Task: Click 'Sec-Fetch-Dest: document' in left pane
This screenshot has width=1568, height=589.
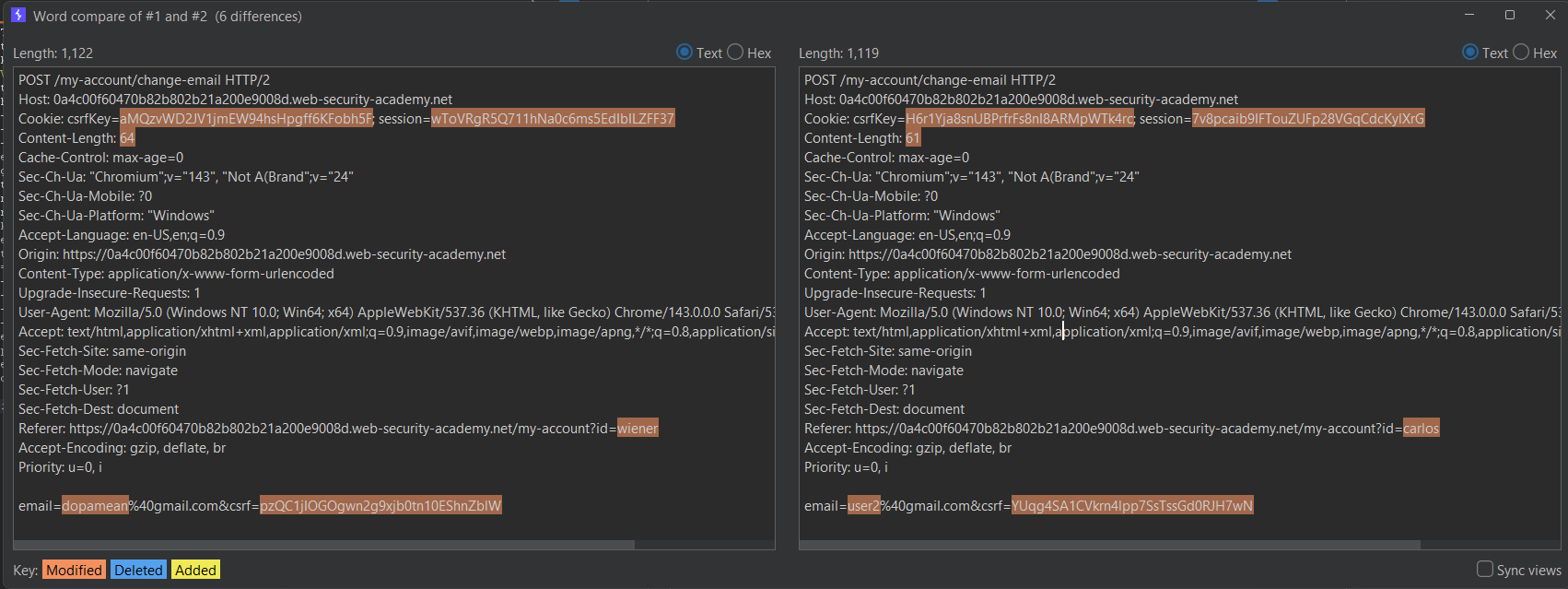Action: pos(99,409)
